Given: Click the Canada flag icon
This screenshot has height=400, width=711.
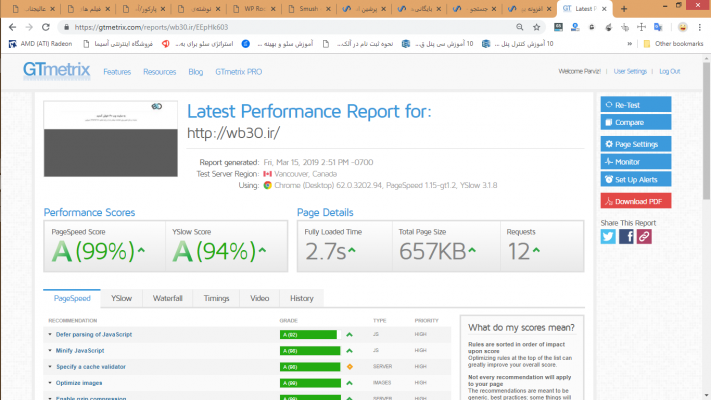Looking at the screenshot, I should coord(268,174).
